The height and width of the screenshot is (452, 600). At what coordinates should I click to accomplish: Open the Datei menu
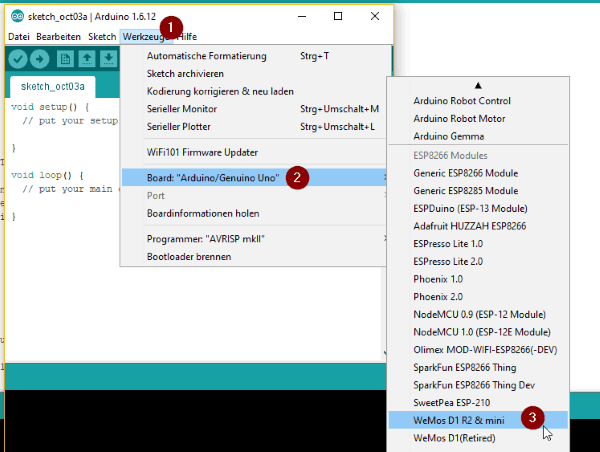(20, 36)
